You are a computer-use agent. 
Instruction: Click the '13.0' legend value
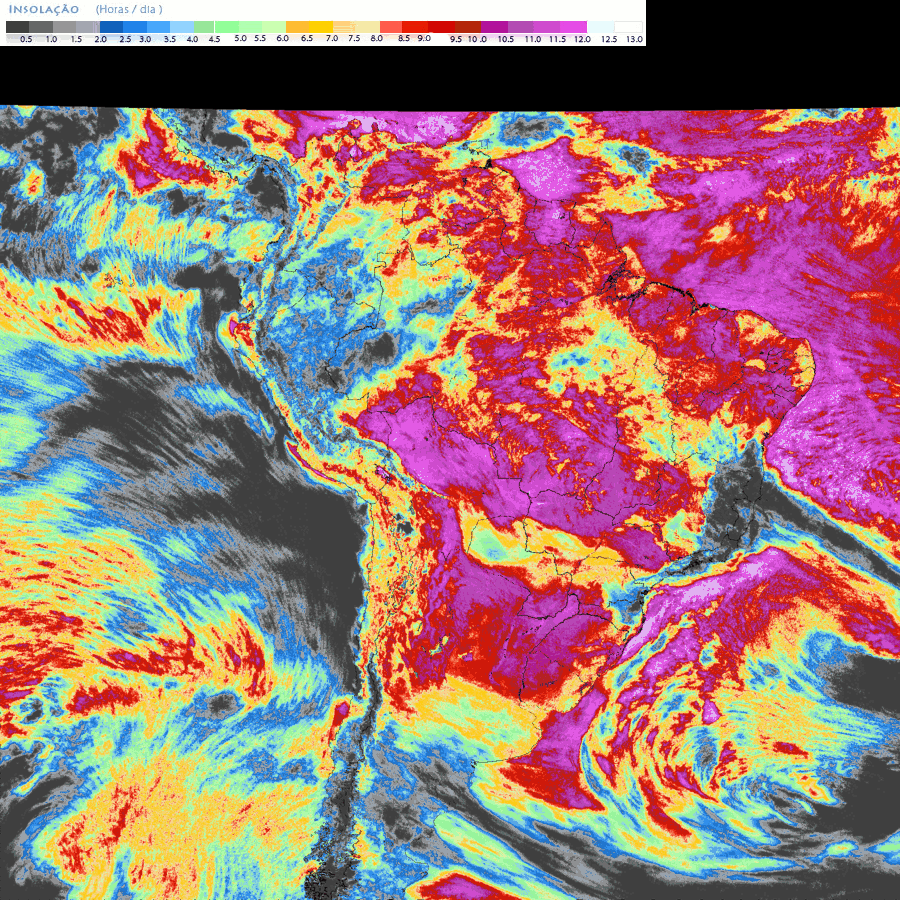(635, 39)
